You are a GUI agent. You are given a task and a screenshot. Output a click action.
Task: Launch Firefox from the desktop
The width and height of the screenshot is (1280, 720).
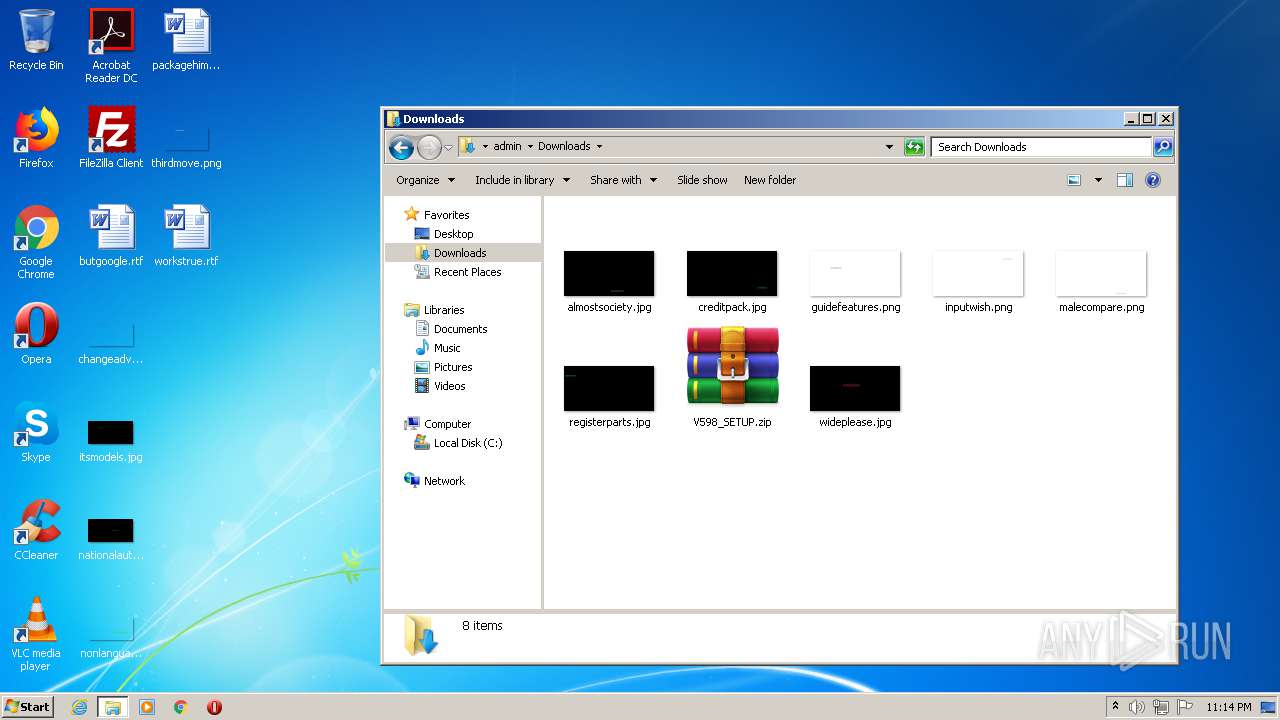click(x=36, y=138)
